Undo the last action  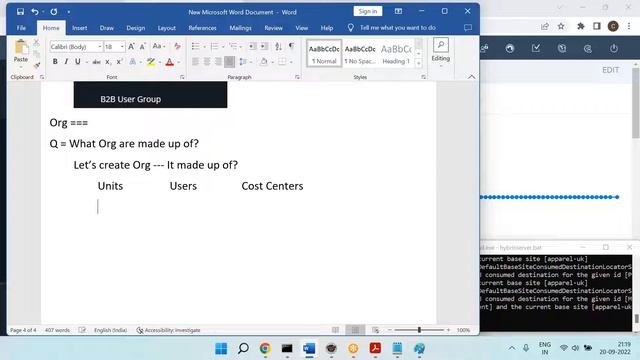tap(35, 12)
